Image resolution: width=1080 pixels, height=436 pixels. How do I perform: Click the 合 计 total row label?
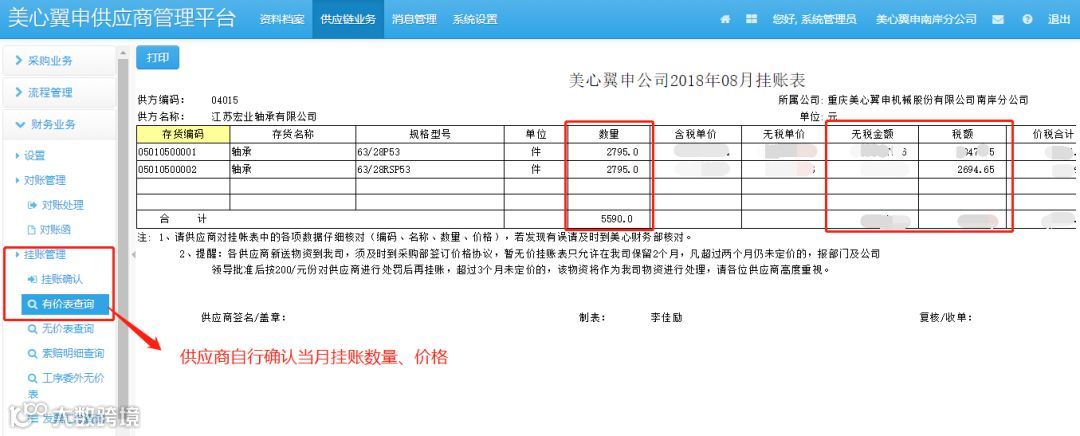(x=183, y=220)
